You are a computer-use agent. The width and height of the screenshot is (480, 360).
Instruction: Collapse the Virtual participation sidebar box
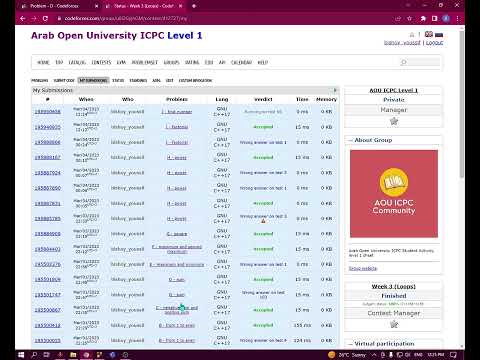[350, 344]
